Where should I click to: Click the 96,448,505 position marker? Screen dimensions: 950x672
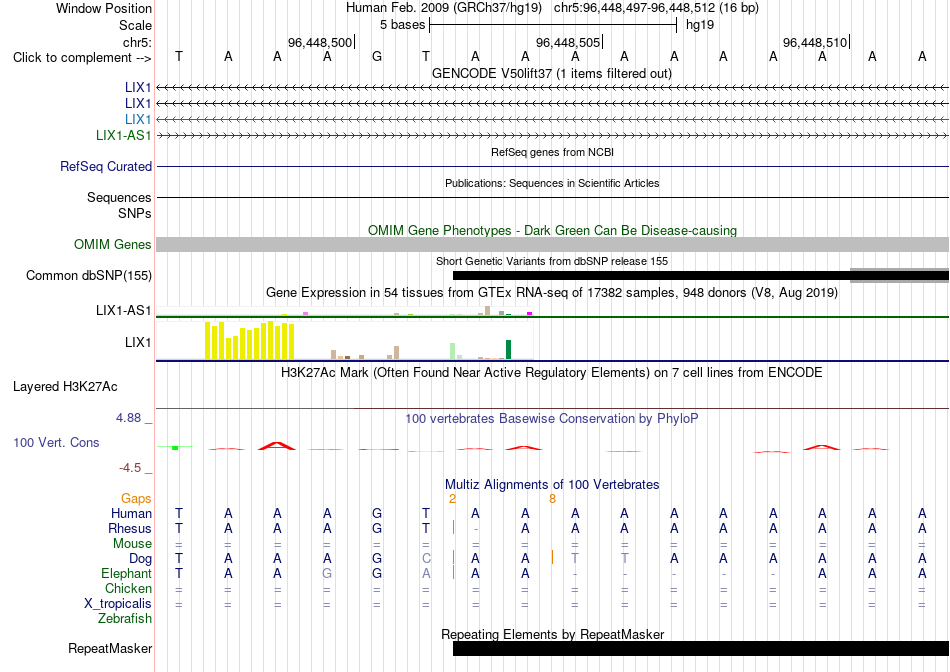coord(568,42)
